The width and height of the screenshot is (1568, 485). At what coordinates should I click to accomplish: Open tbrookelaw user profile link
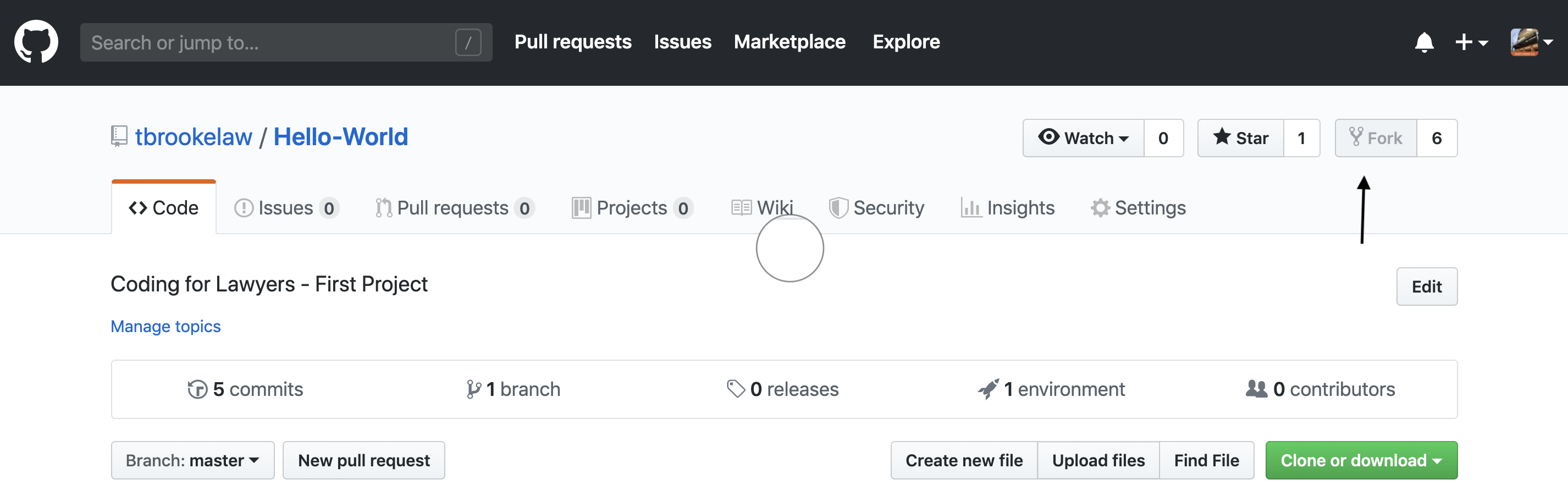pos(194,137)
